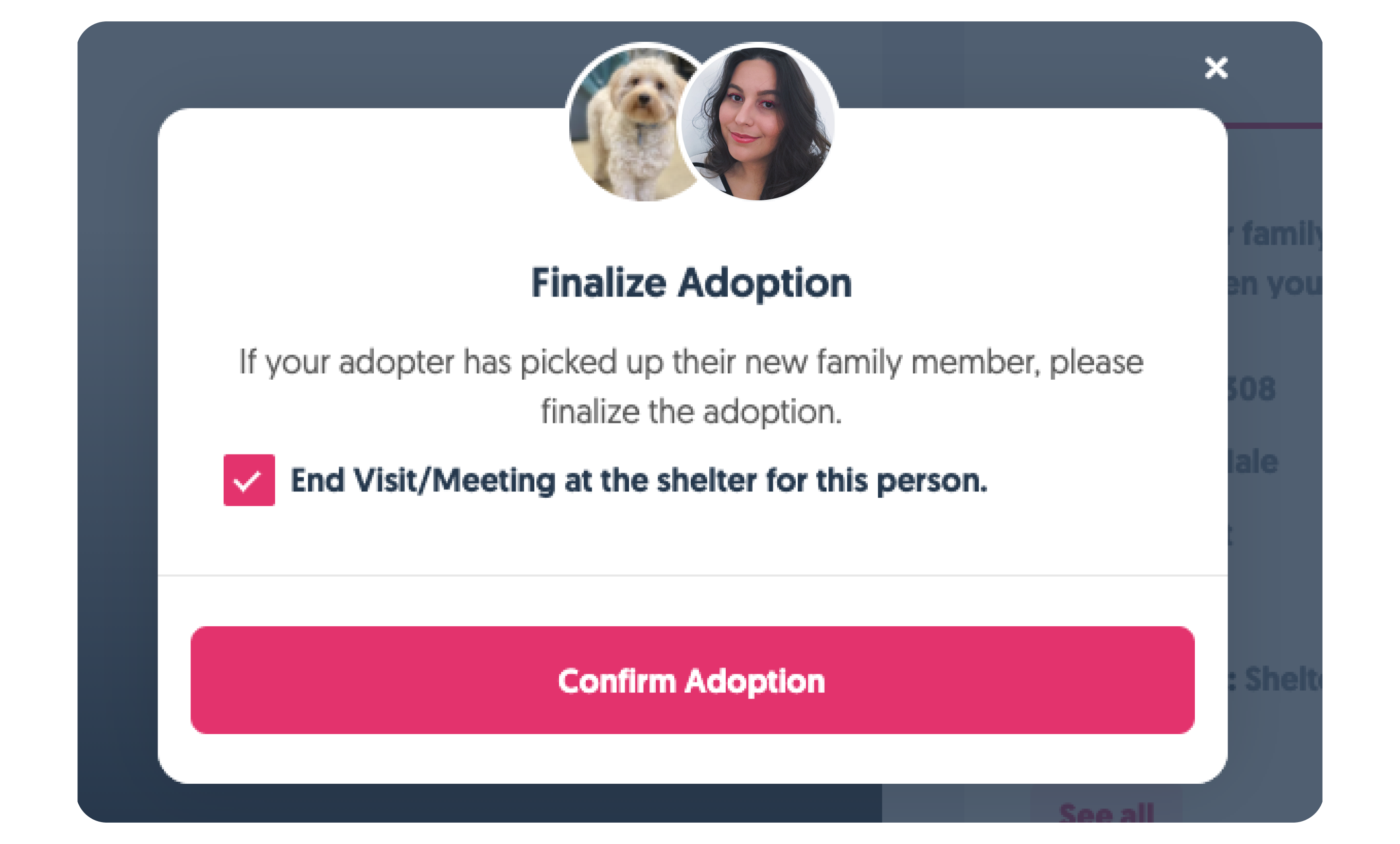Click the 'If your adopter has picked up' text
Screen dimensions: 1400x844
[x=691, y=362]
